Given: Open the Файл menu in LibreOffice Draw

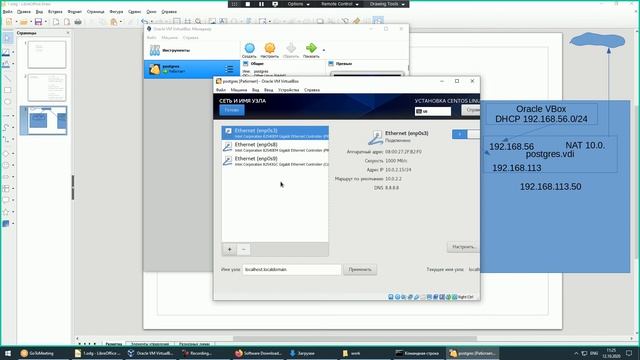Looking at the screenshot, I should (x=7, y=12).
